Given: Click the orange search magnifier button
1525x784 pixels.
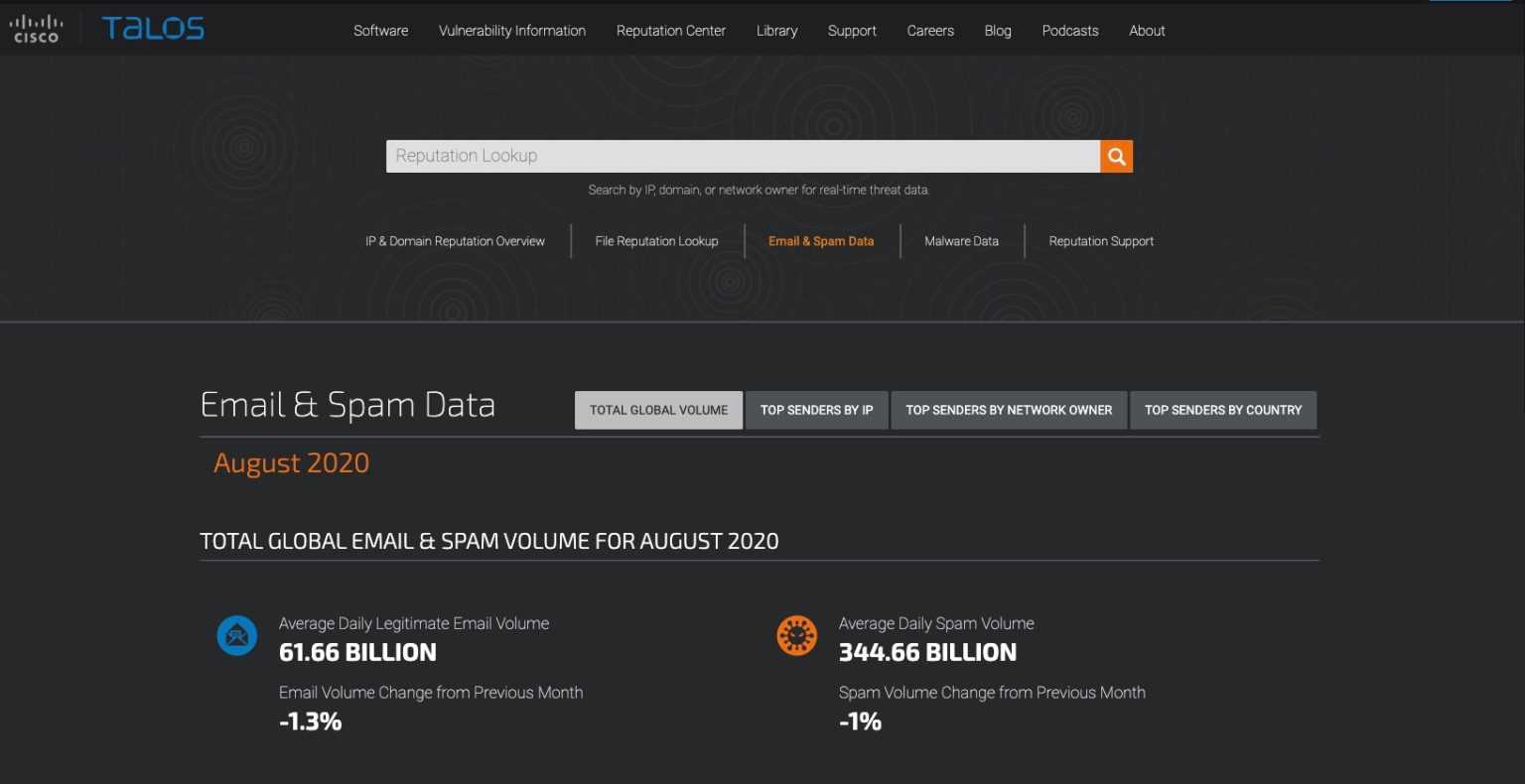Looking at the screenshot, I should (x=1116, y=156).
